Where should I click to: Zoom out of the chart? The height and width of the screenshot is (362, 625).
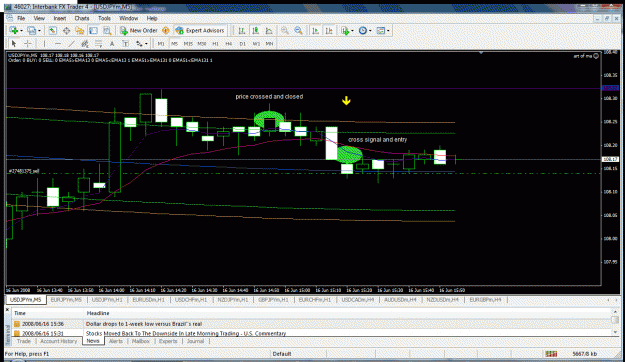pos(298,31)
